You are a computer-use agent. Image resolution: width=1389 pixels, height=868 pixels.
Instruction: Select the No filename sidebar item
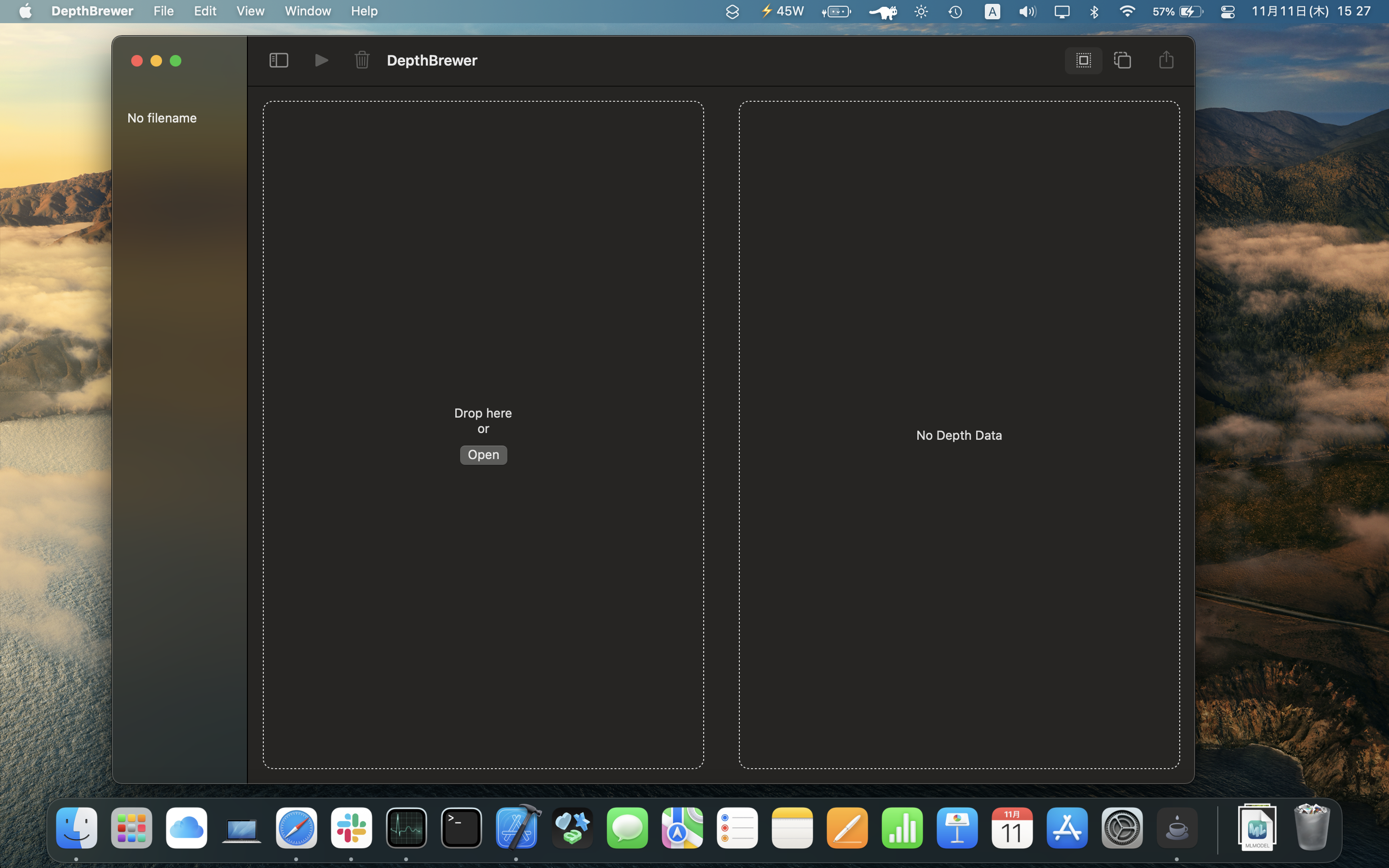coord(162,118)
